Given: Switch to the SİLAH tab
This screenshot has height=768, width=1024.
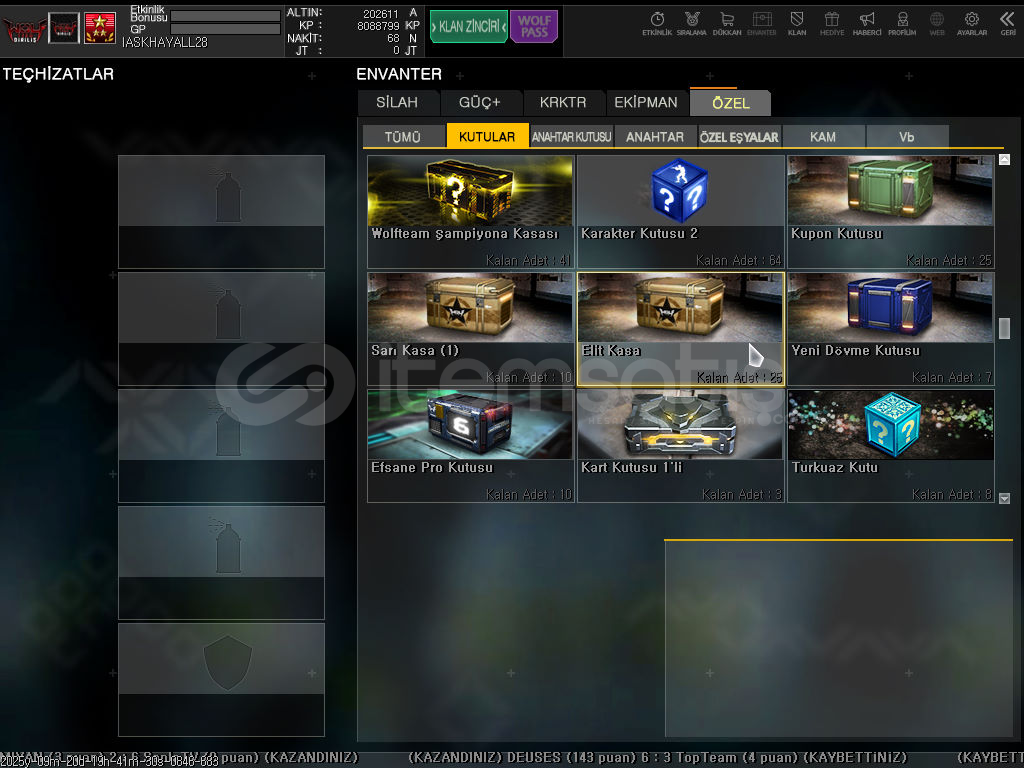Looking at the screenshot, I should 397,103.
